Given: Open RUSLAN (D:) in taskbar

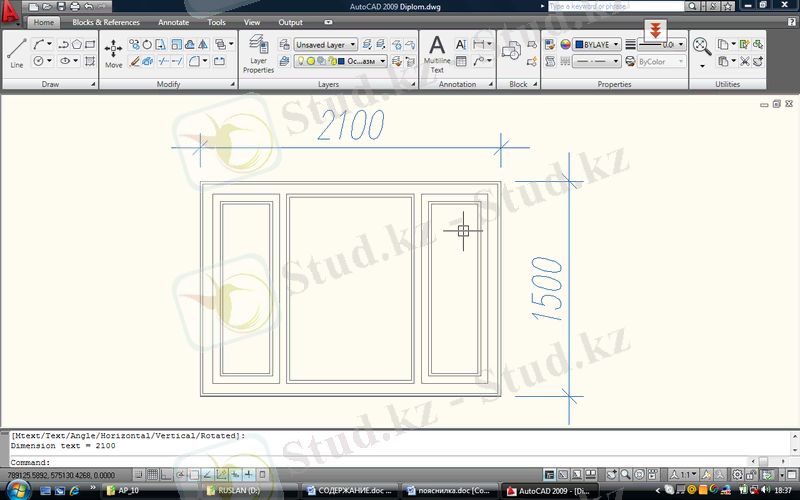Looking at the screenshot, I should (x=250, y=491).
